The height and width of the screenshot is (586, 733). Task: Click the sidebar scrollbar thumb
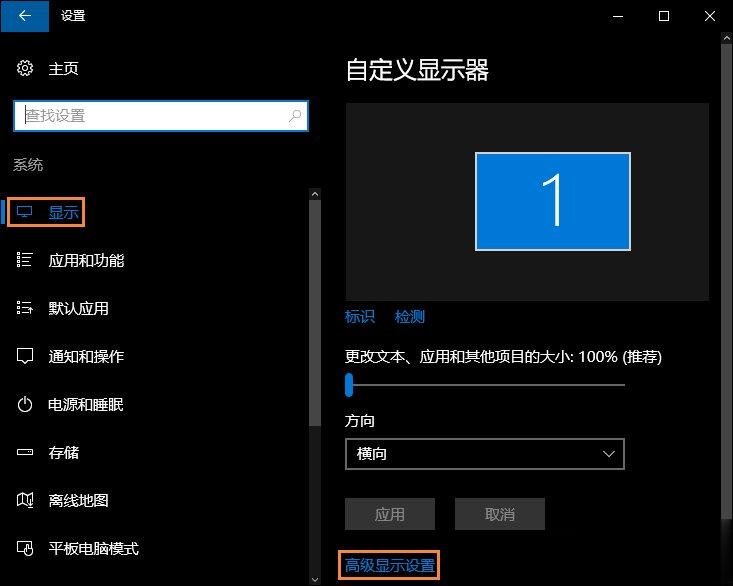coord(315,313)
